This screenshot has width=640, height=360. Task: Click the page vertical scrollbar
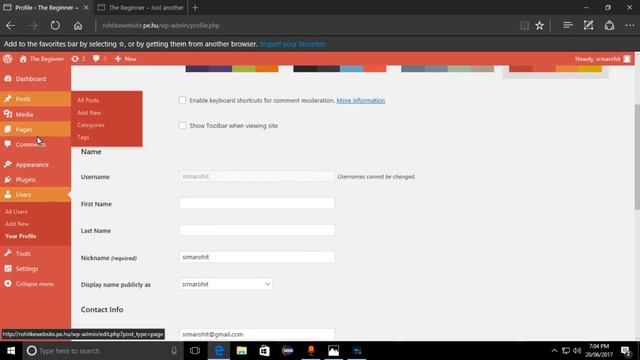click(636, 157)
